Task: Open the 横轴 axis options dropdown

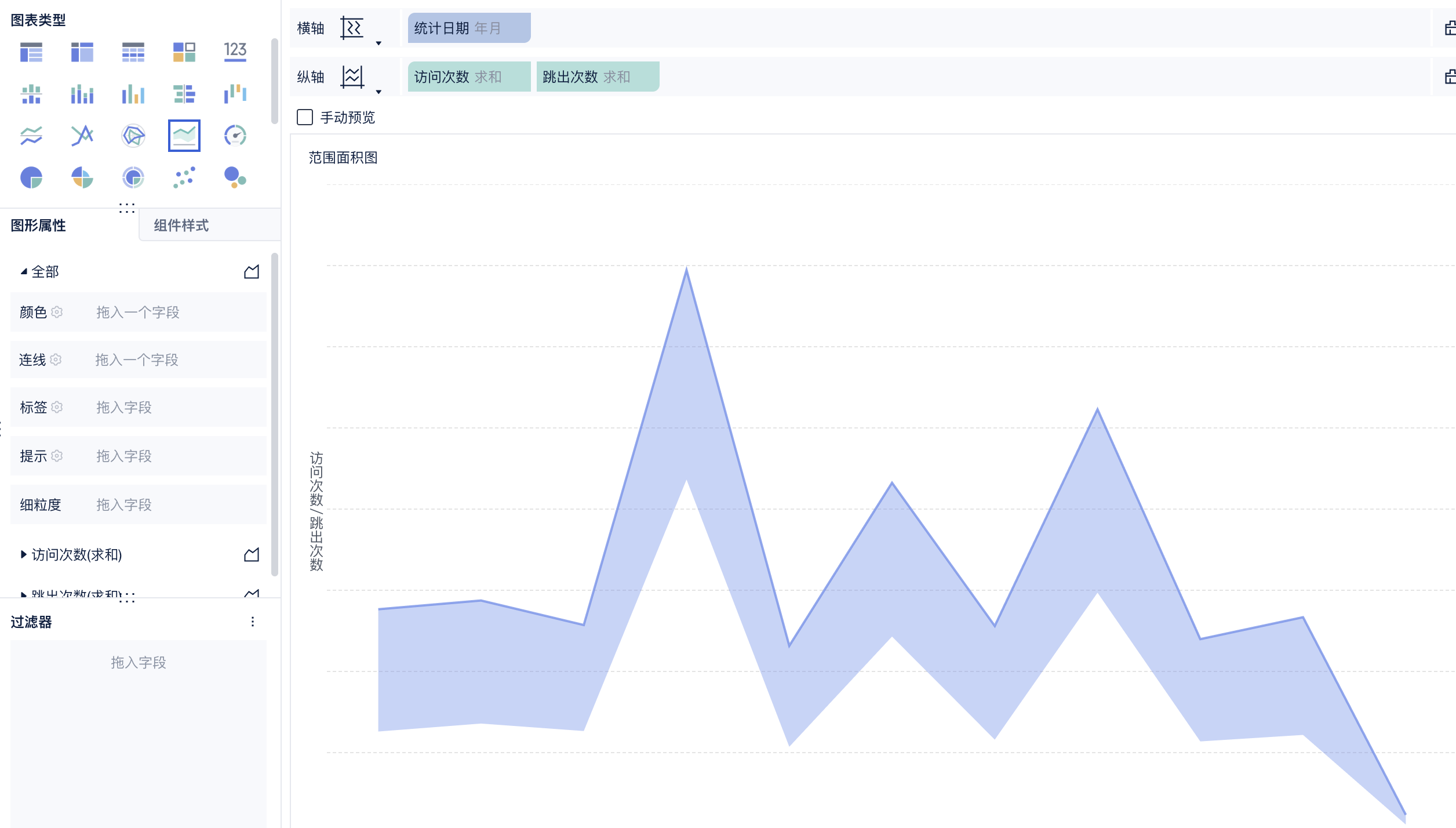Action: click(378, 43)
